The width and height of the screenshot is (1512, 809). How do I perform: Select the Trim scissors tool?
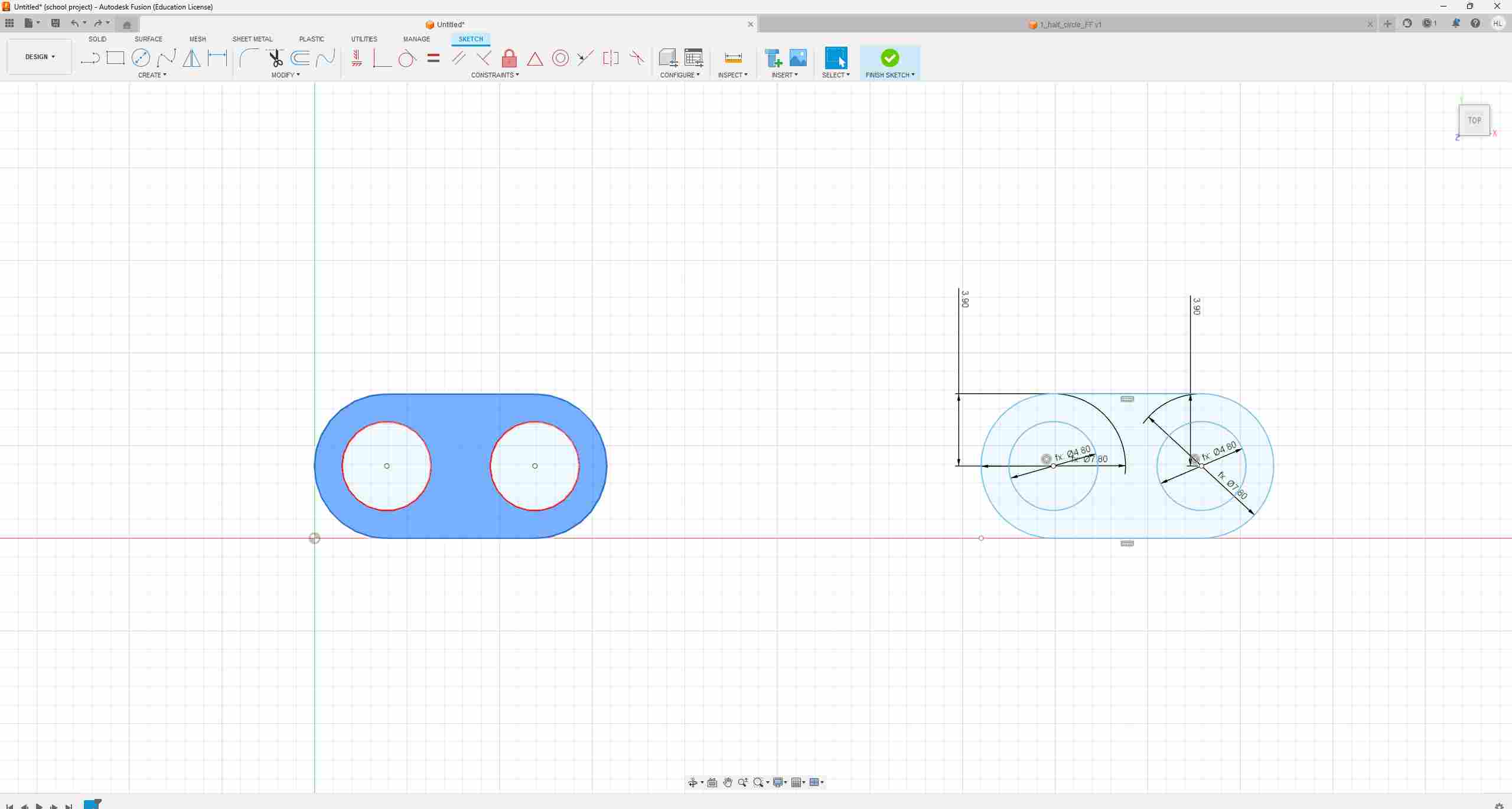(x=275, y=58)
